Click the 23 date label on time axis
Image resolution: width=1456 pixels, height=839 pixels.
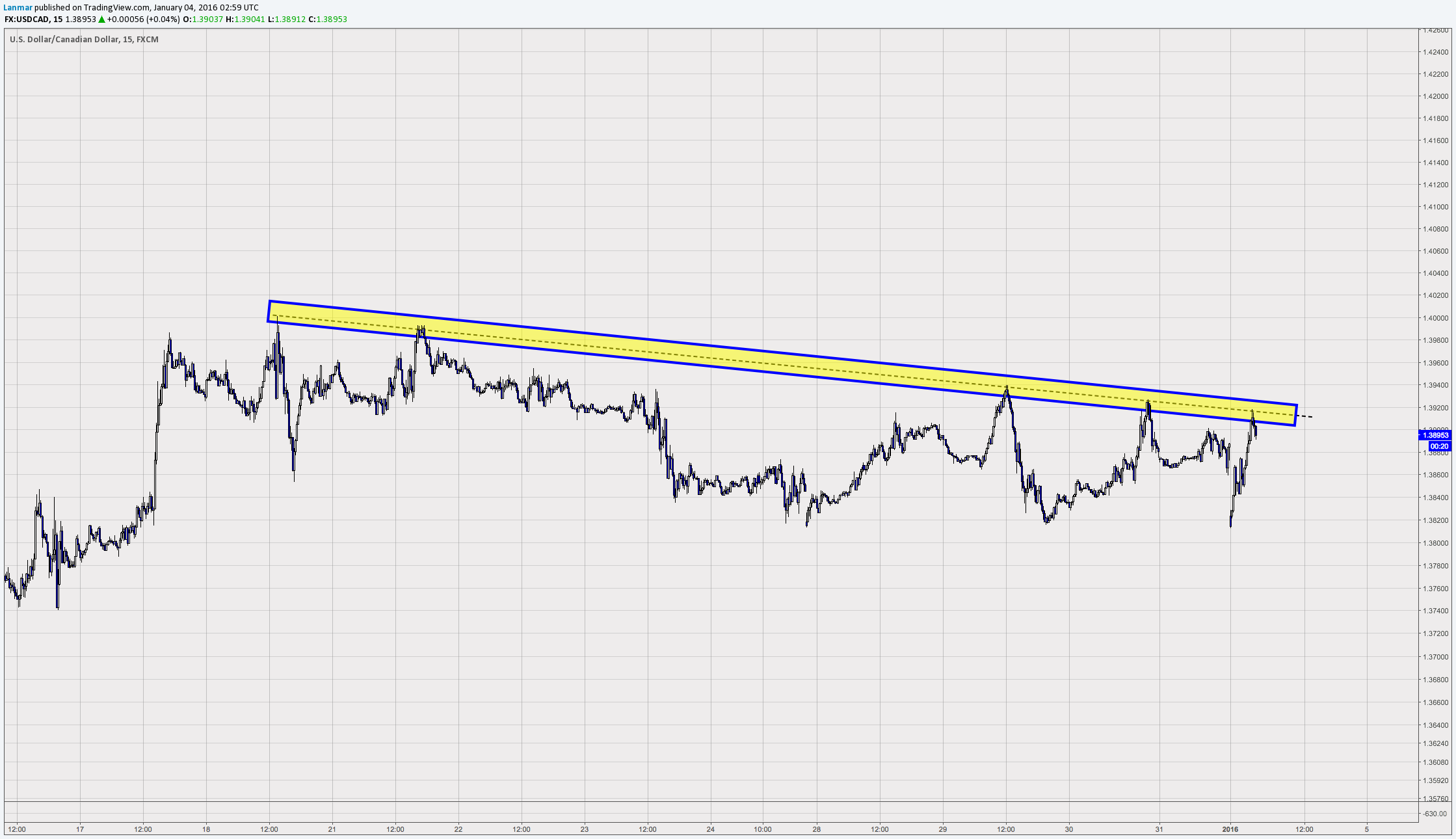(x=585, y=829)
